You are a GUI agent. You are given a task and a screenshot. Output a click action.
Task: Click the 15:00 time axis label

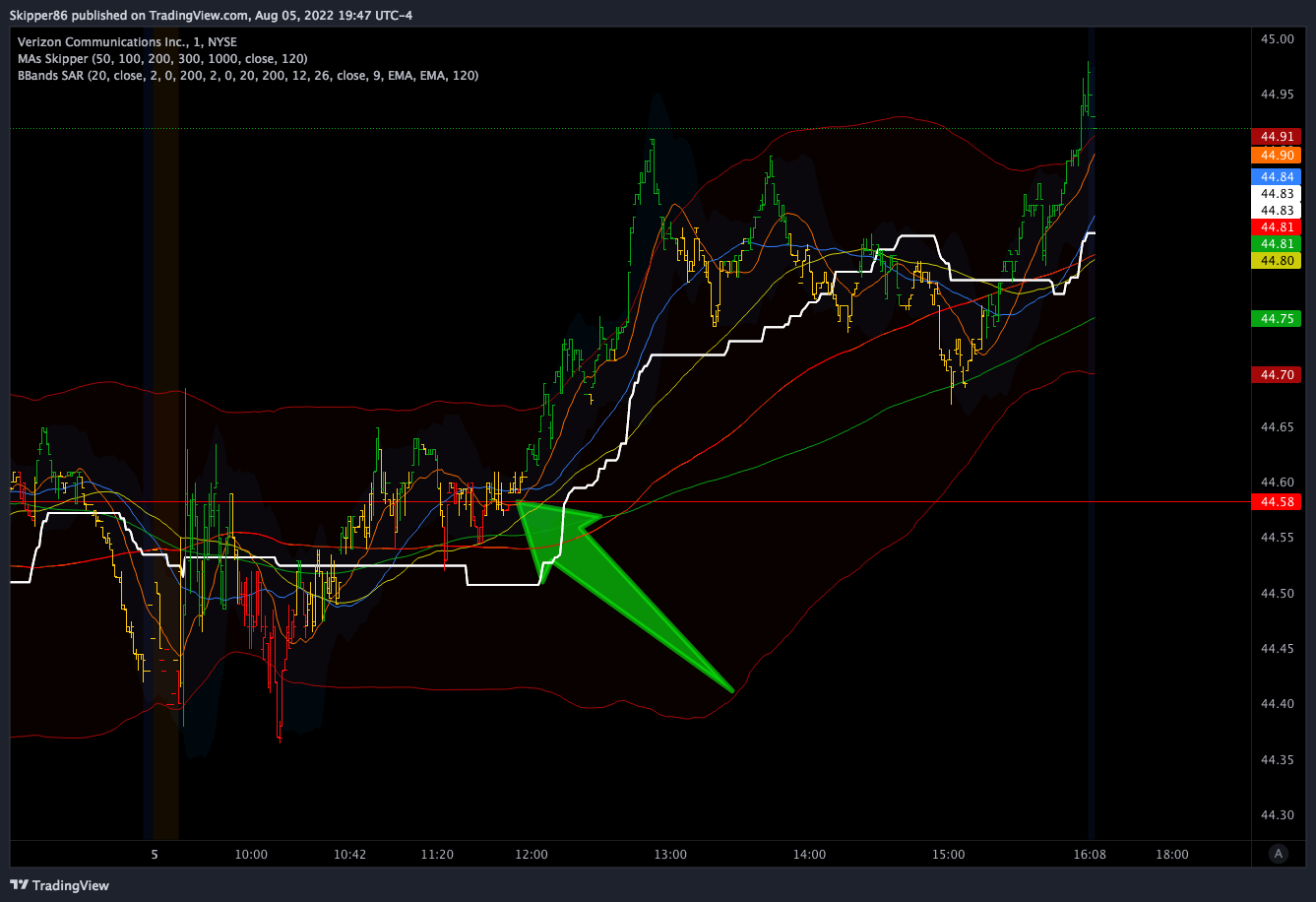[x=949, y=854]
